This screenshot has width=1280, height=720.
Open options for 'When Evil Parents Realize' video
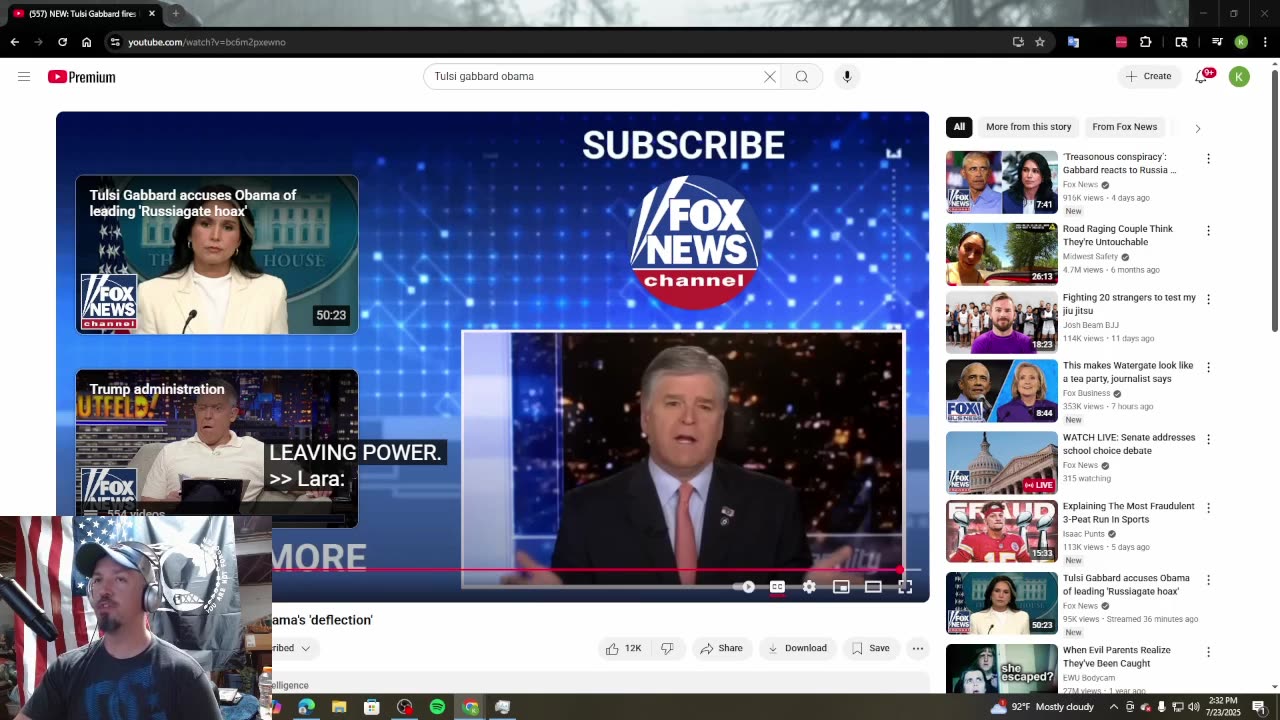(x=1208, y=652)
